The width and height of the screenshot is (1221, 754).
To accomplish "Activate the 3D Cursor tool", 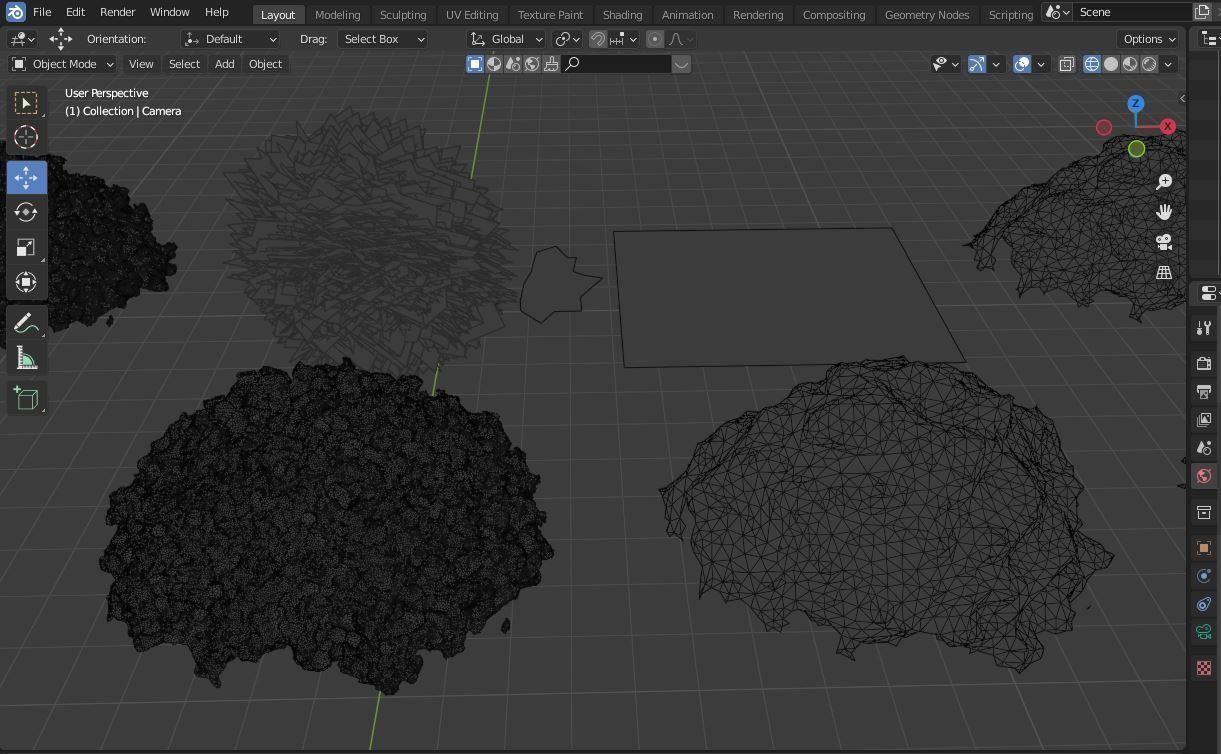I will (x=26, y=137).
